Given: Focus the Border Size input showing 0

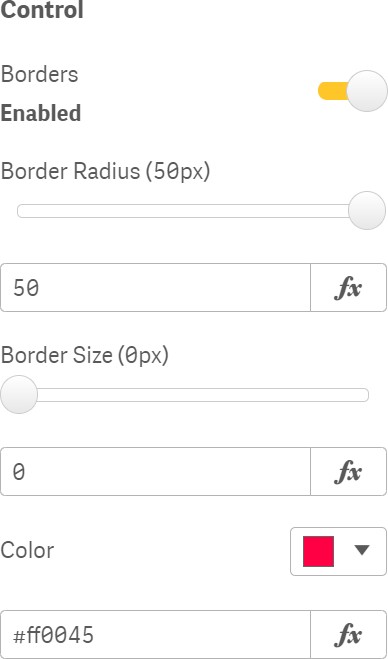Looking at the screenshot, I should coord(156,472).
